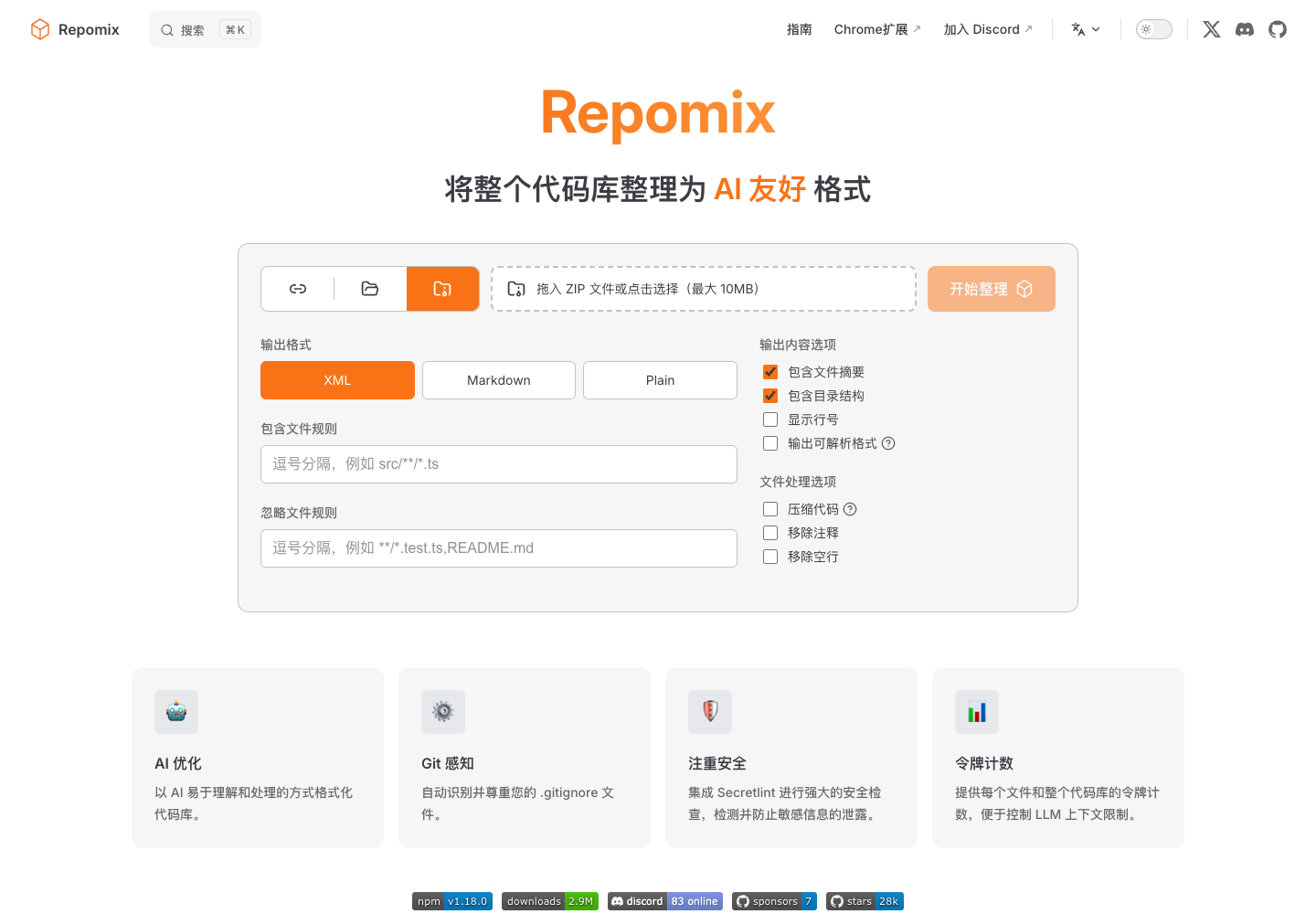Expand the language selector dropdown
Screen dimensions: 1316x914
pos(1086,29)
